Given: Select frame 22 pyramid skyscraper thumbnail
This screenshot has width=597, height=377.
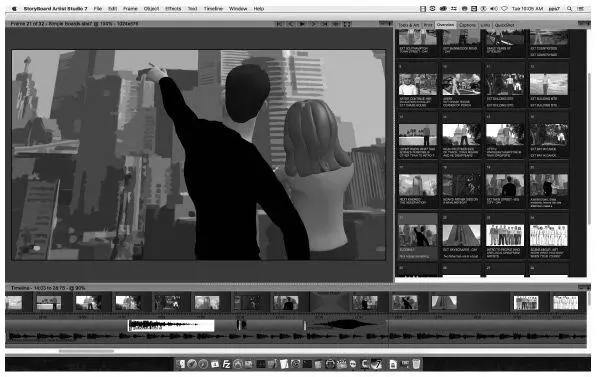Looking at the screenshot, I should coord(461,235).
